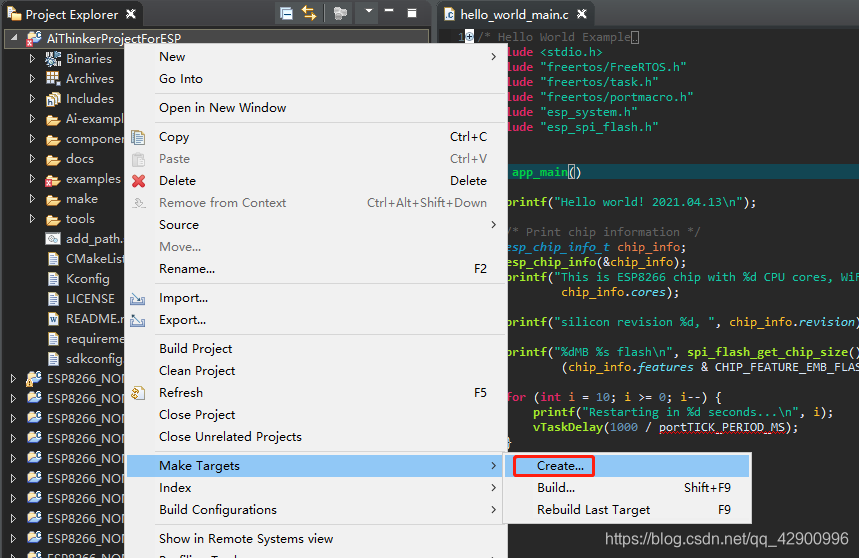This screenshot has width=859, height=558.
Task: Expand the make folder arrow
Action: coord(32,199)
